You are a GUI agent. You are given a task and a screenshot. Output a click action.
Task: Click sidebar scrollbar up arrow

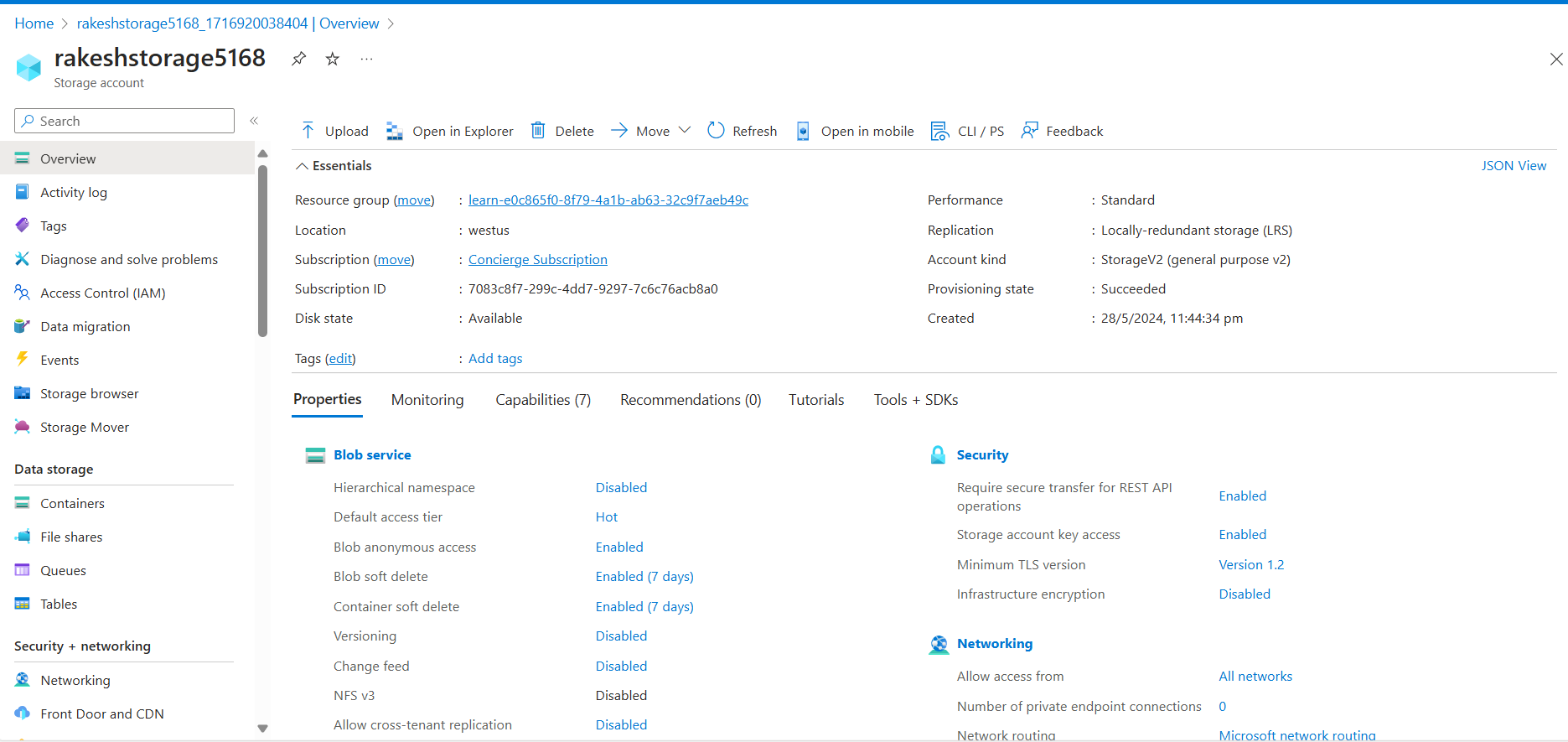click(x=262, y=153)
